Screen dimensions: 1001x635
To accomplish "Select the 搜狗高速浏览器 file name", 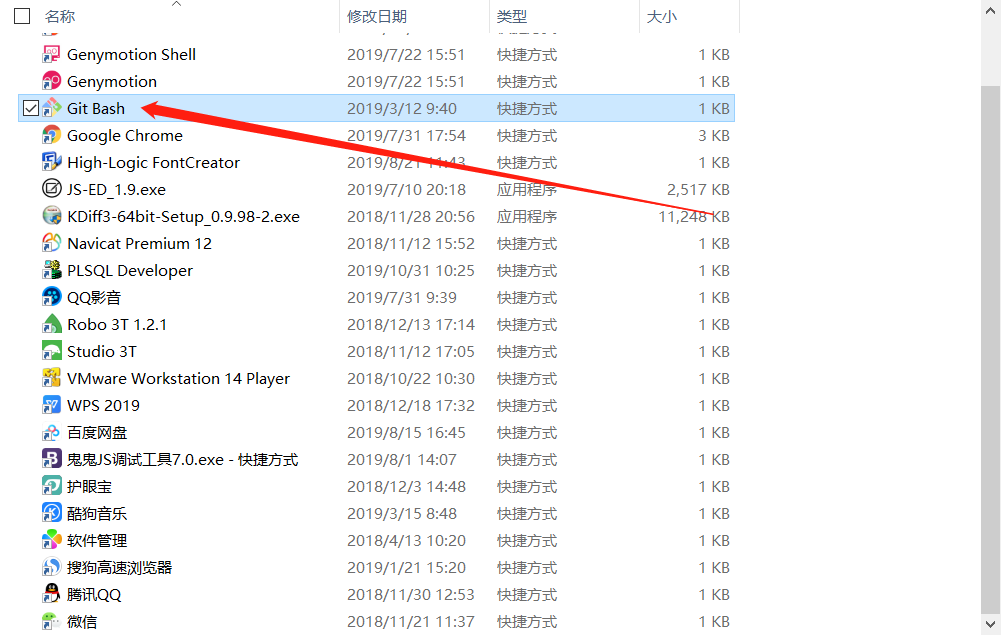I will (119, 567).
